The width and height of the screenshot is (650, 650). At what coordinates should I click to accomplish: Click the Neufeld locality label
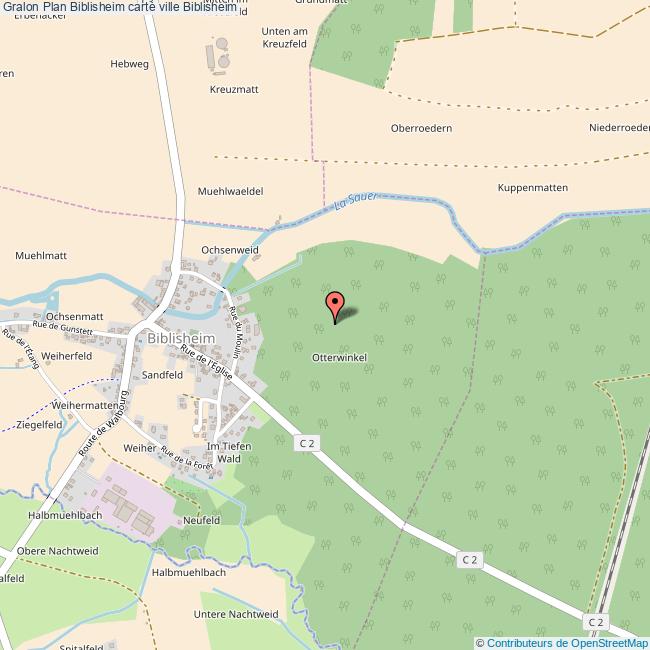(201, 520)
